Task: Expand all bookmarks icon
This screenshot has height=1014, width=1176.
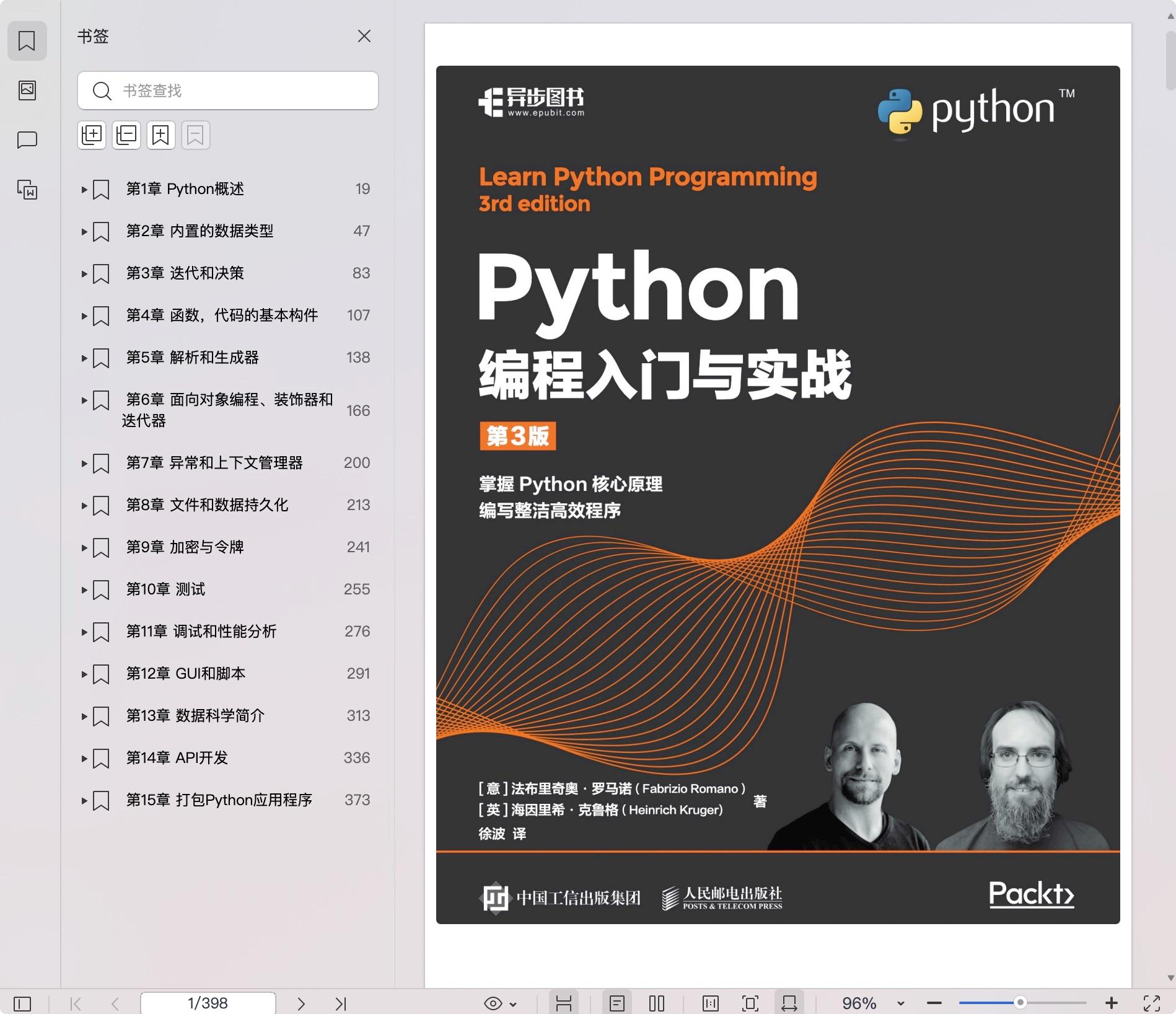Action: coord(92,134)
